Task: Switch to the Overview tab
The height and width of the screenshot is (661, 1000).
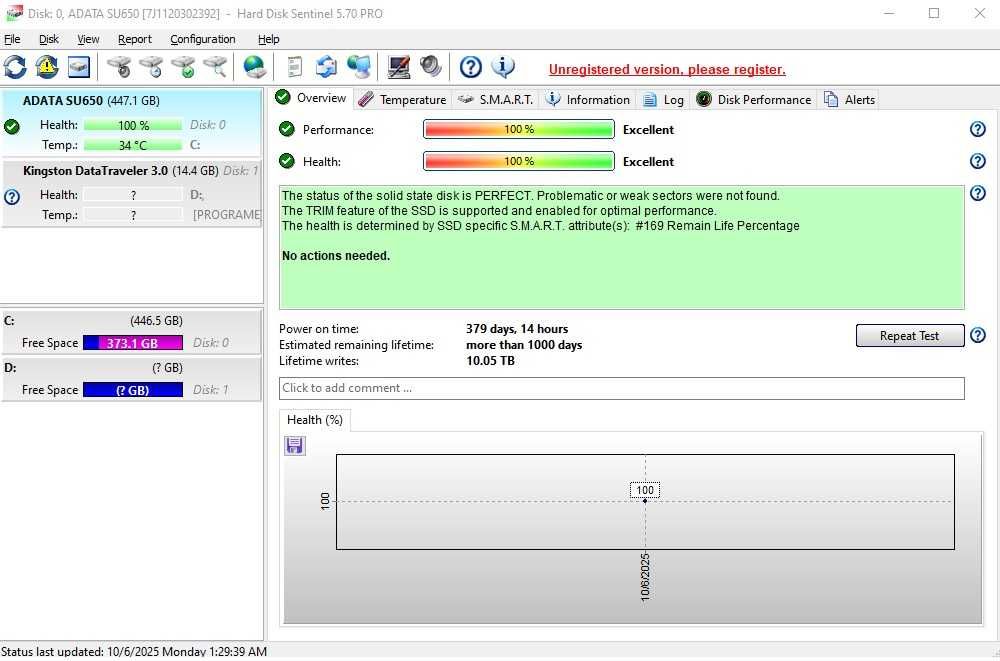Action: (x=311, y=98)
